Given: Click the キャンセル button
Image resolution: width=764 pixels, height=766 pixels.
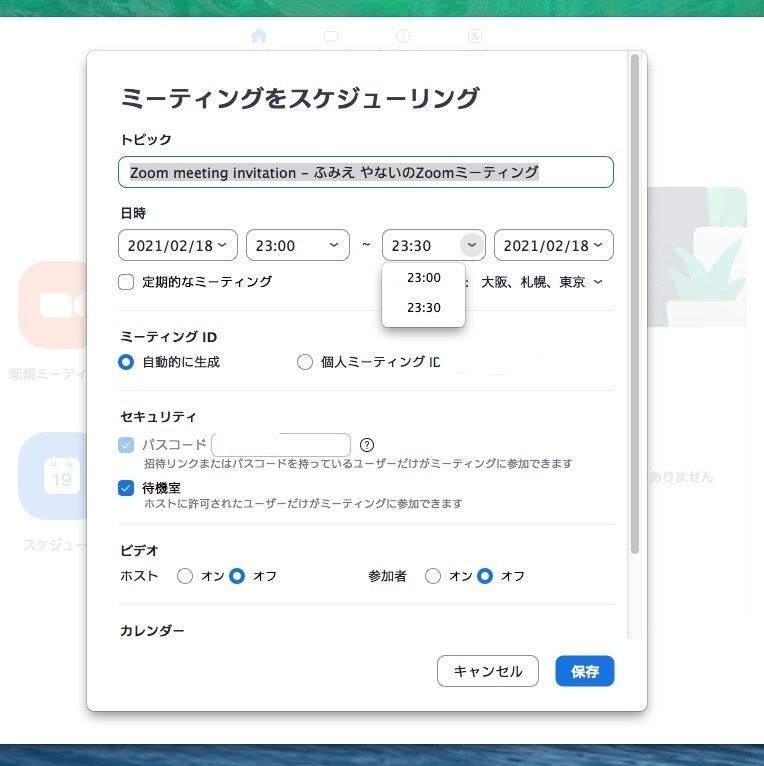Looking at the screenshot, I should [x=488, y=671].
